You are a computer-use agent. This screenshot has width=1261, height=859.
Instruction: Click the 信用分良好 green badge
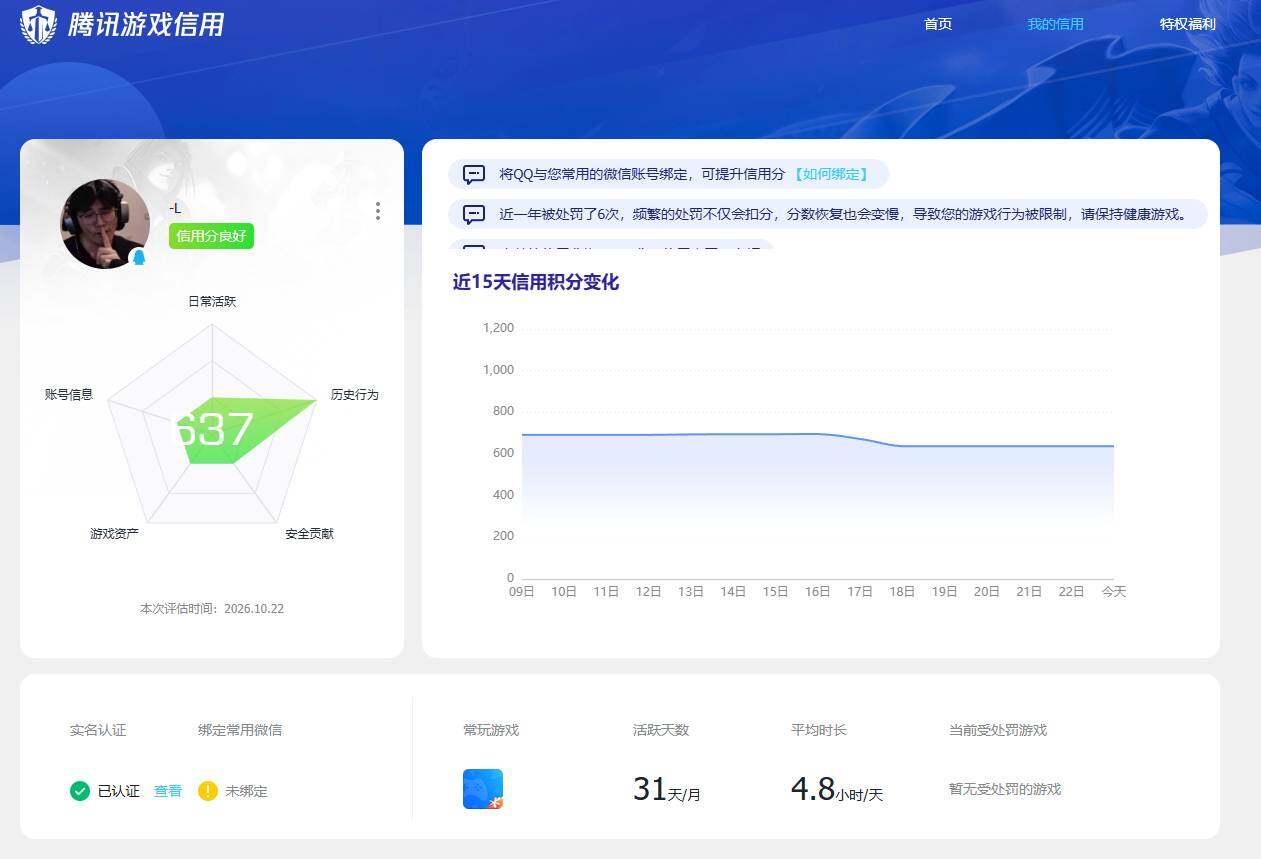211,236
